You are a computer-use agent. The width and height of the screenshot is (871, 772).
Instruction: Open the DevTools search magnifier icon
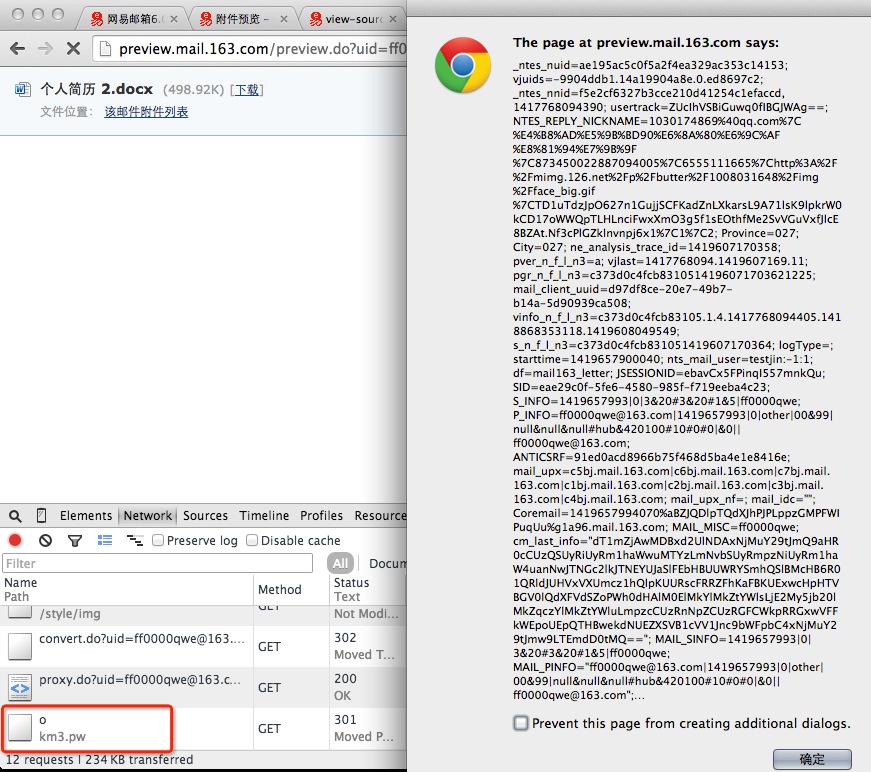pyautogui.click(x=16, y=516)
